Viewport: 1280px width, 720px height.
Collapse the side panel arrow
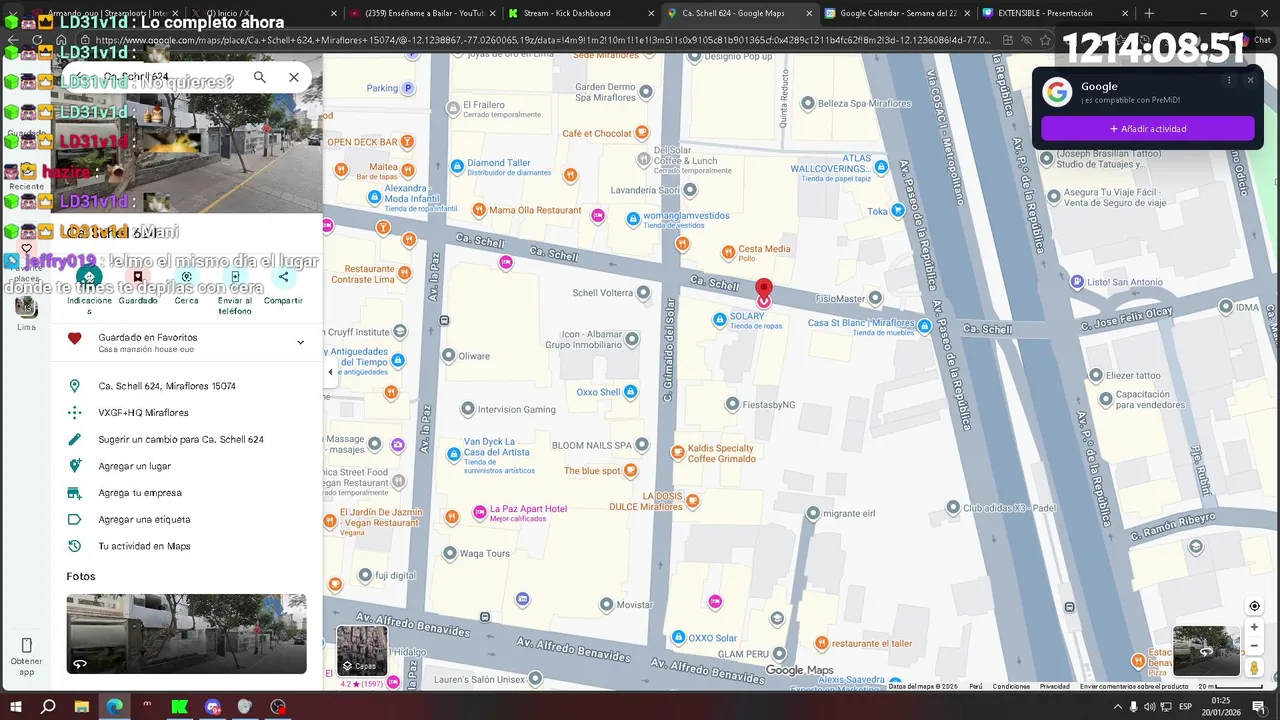pyautogui.click(x=330, y=372)
